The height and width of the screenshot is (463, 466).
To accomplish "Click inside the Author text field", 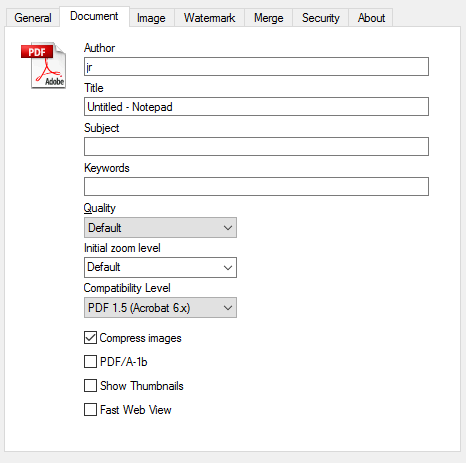I will coord(256,67).
